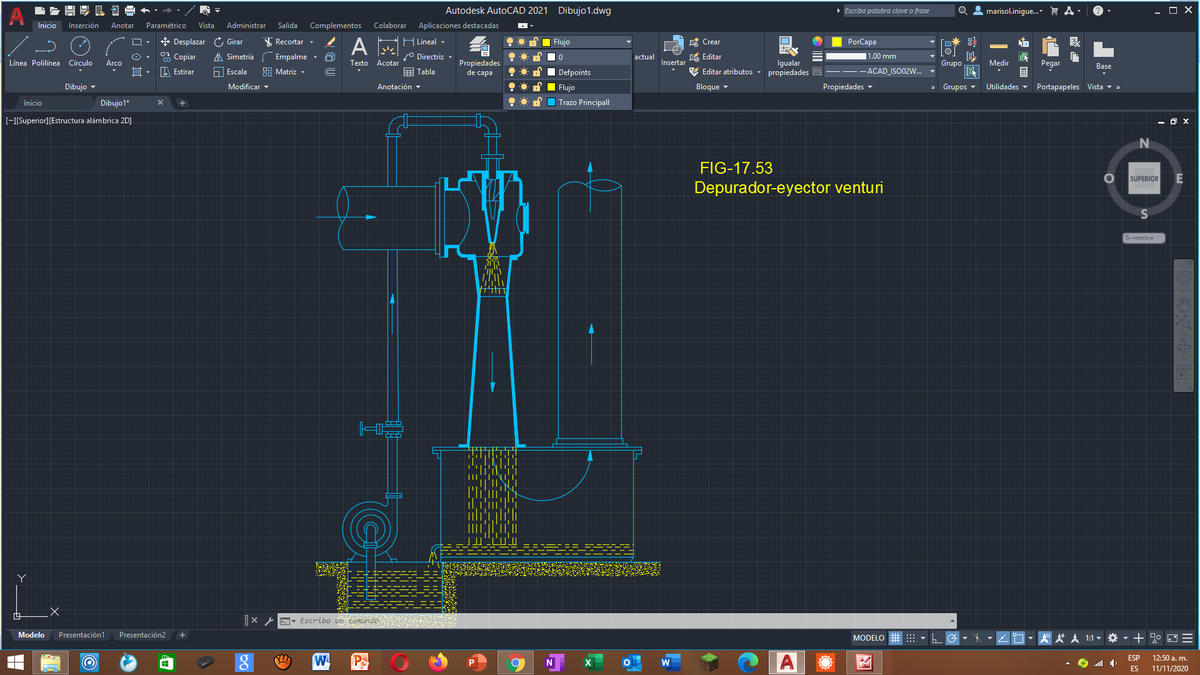Add a new drawing tab with plus
The width and height of the screenshot is (1200, 675).
[x=183, y=103]
